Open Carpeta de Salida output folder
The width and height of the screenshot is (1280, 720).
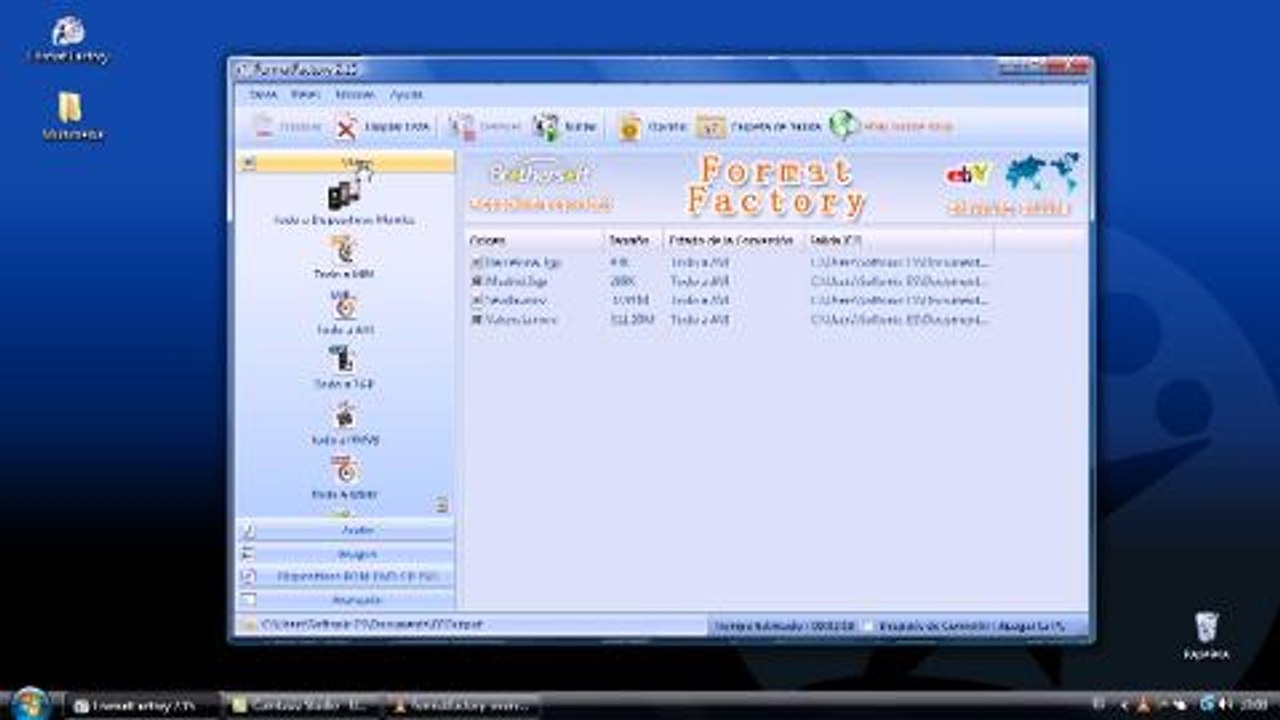tap(759, 127)
